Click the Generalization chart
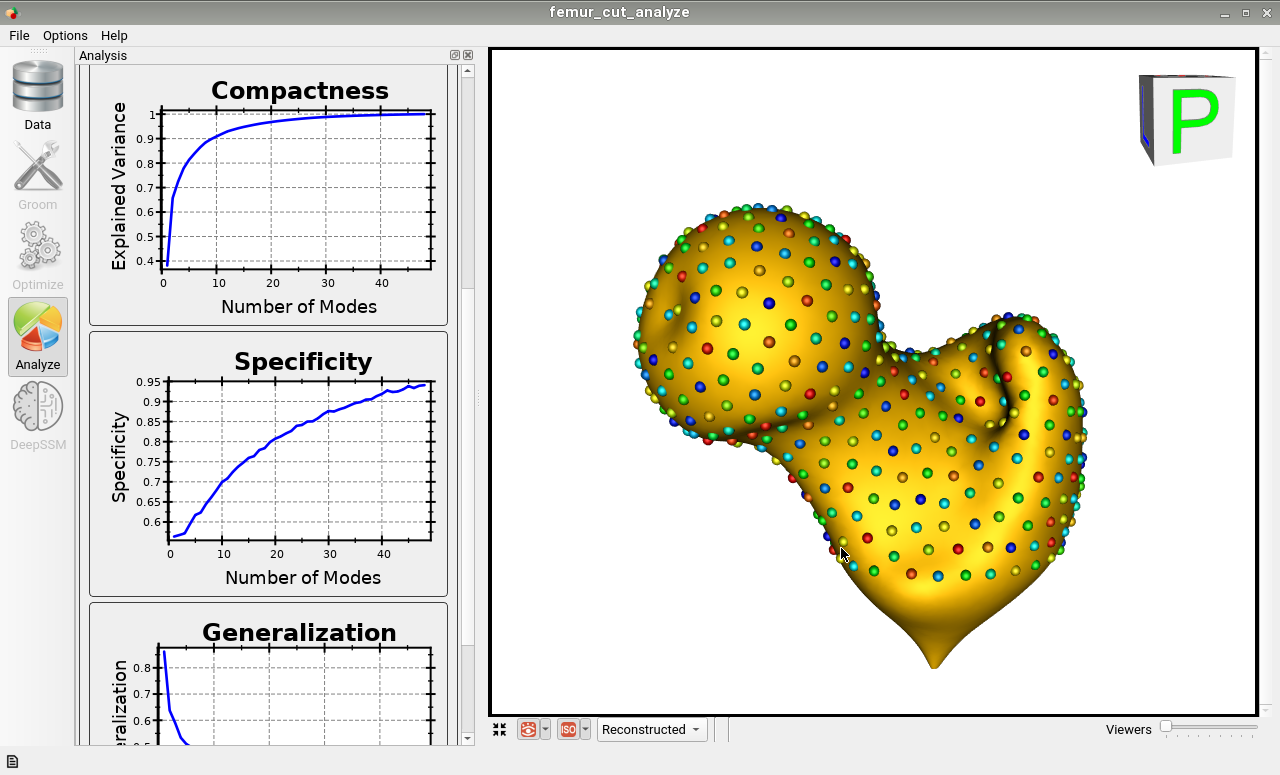Screen dimensions: 1280x775 pos(269,675)
